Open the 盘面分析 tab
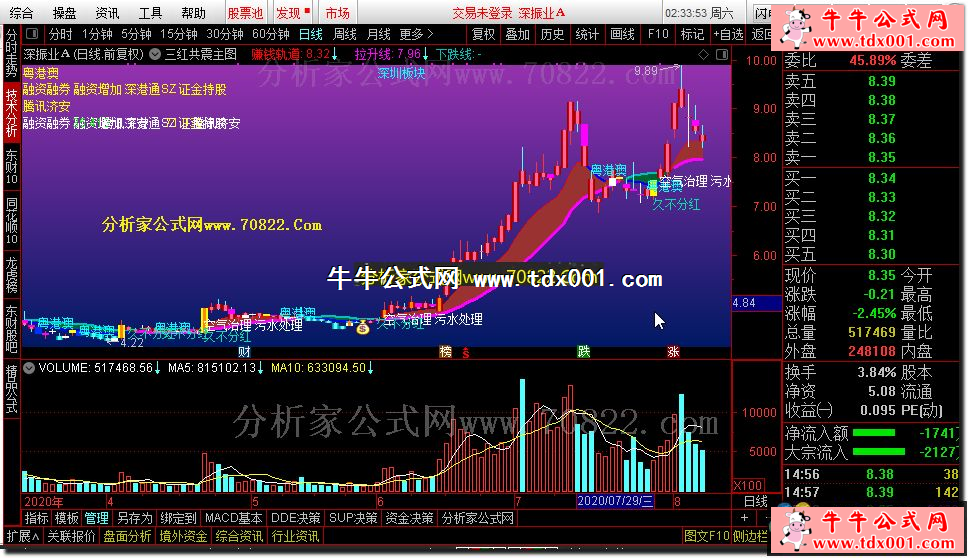 127,536
